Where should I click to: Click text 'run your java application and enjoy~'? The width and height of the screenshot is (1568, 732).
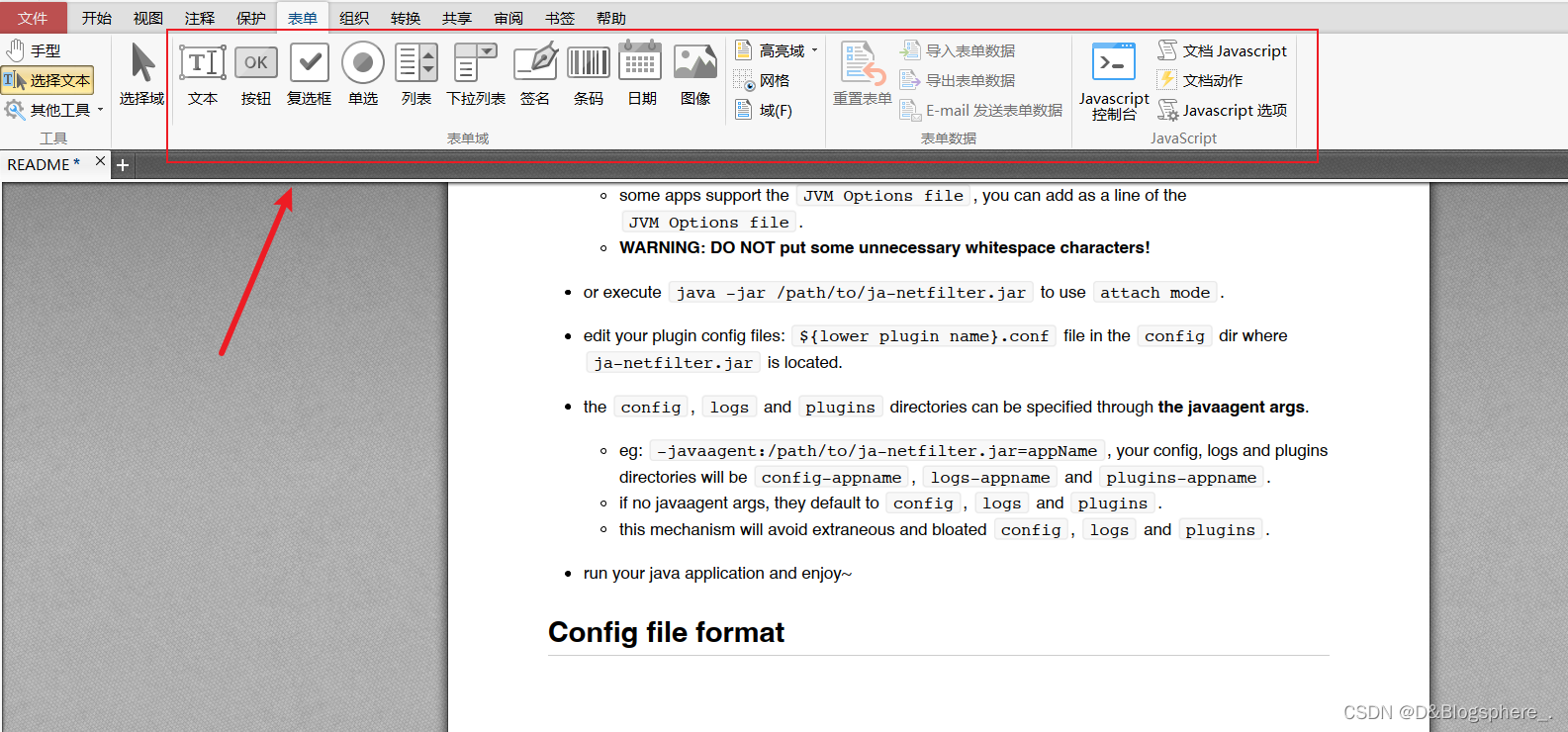pyautogui.click(x=717, y=574)
